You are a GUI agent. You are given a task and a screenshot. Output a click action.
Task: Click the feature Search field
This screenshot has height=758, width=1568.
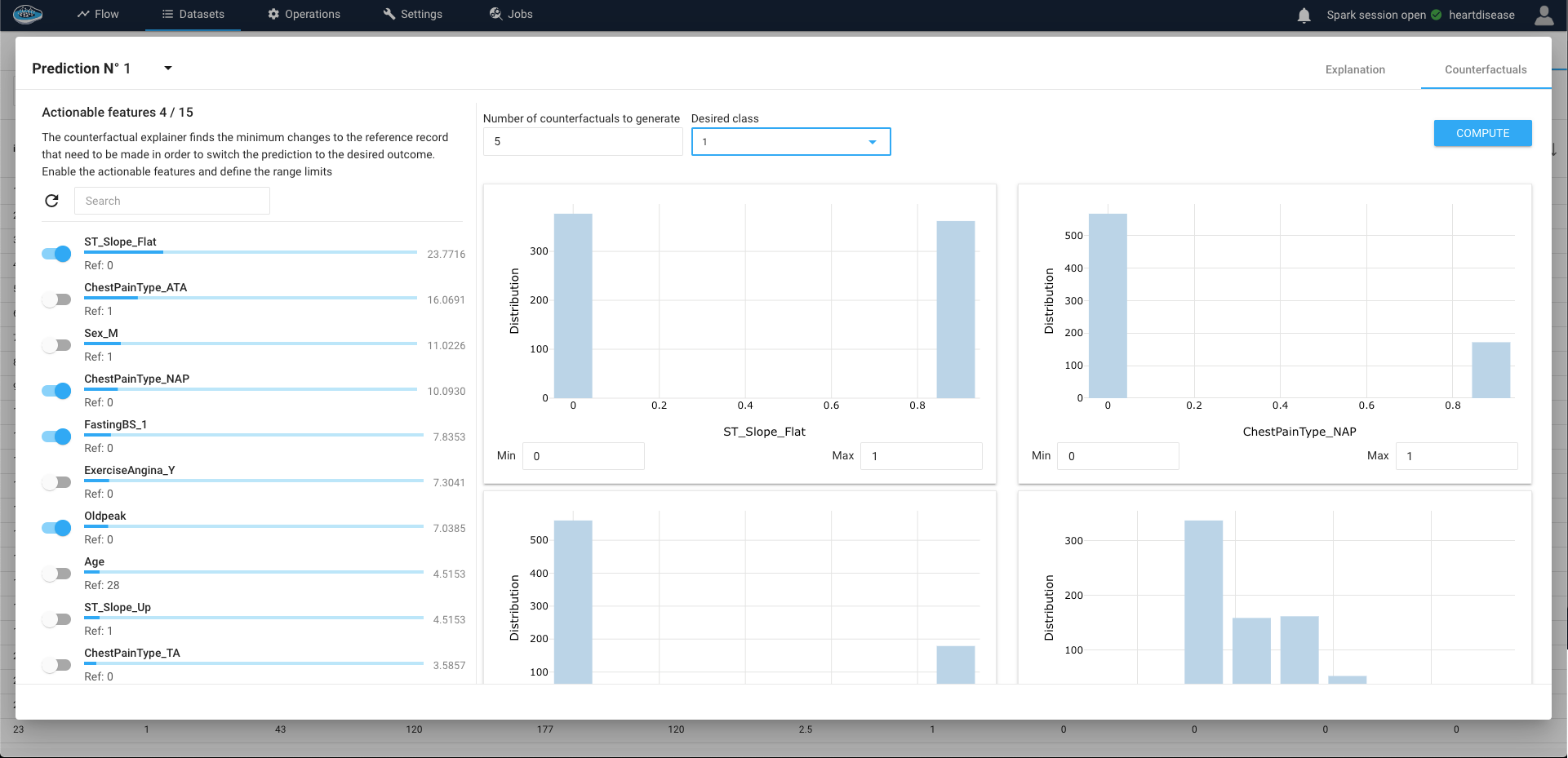click(x=171, y=201)
